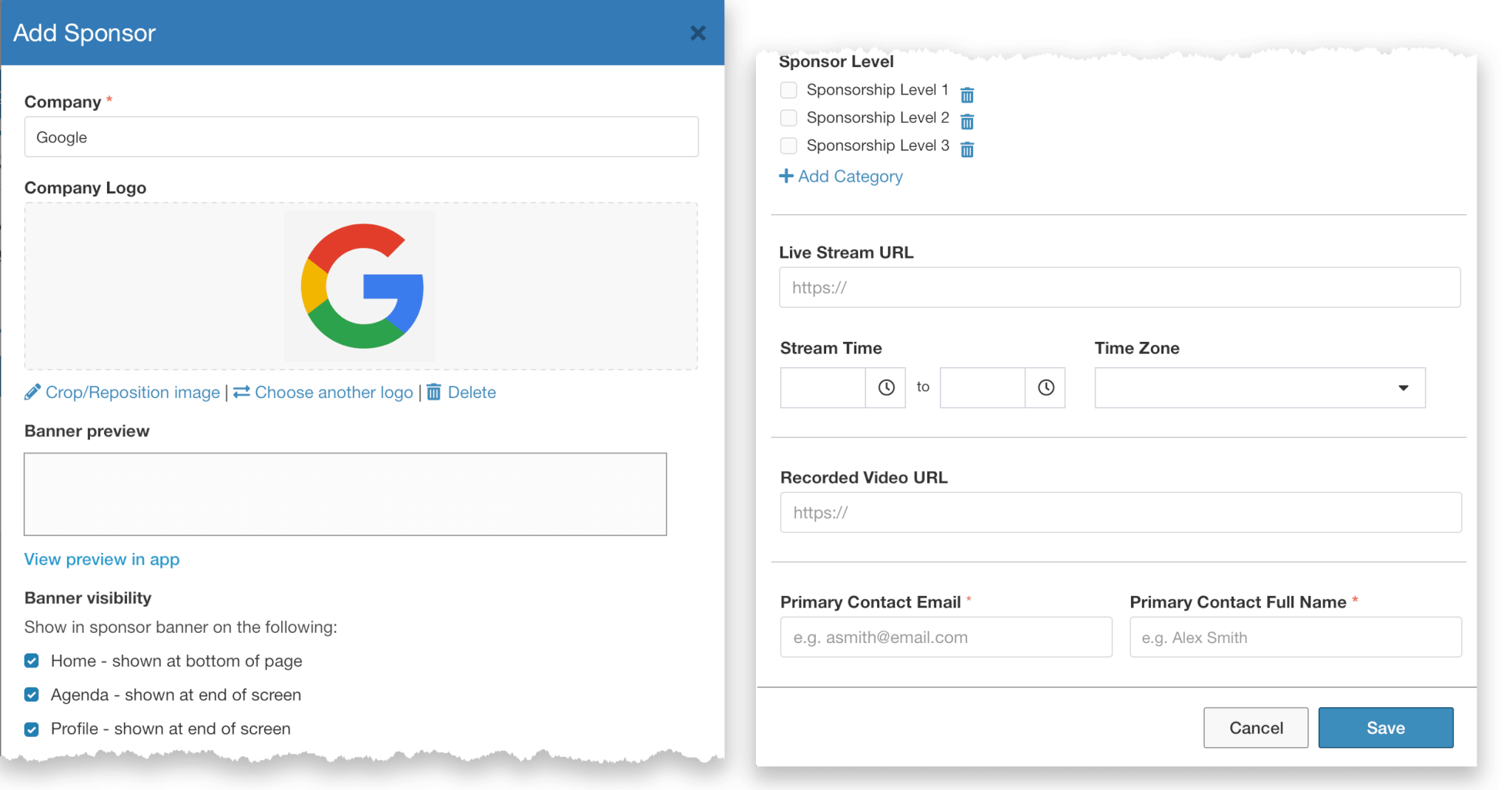The height and width of the screenshot is (790, 1512).
Task: Open the Stream Time start clock picker
Action: point(886,388)
